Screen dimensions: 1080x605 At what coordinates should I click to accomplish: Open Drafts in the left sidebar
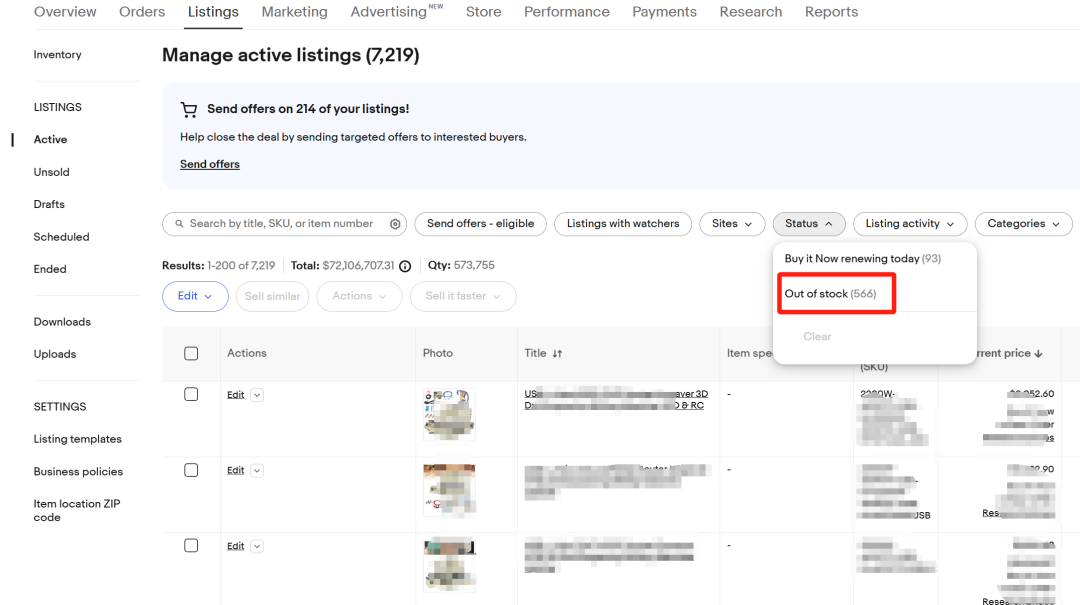coord(49,204)
